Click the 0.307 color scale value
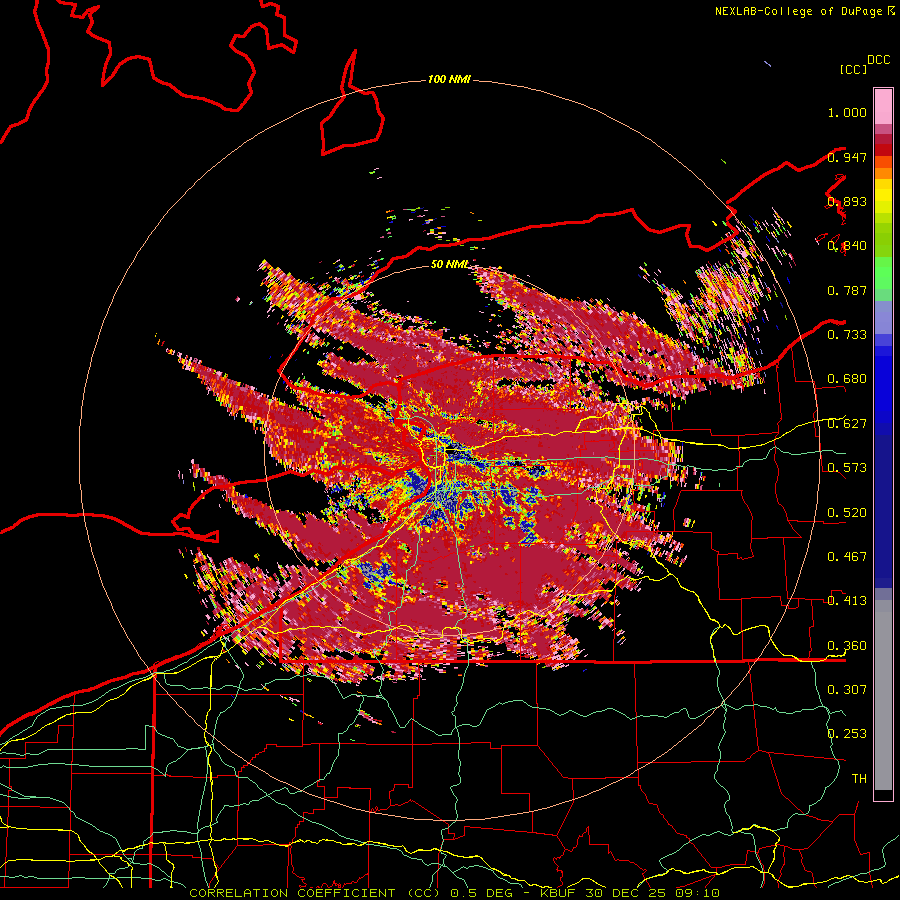This screenshot has width=900, height=900. coord(847,690)
